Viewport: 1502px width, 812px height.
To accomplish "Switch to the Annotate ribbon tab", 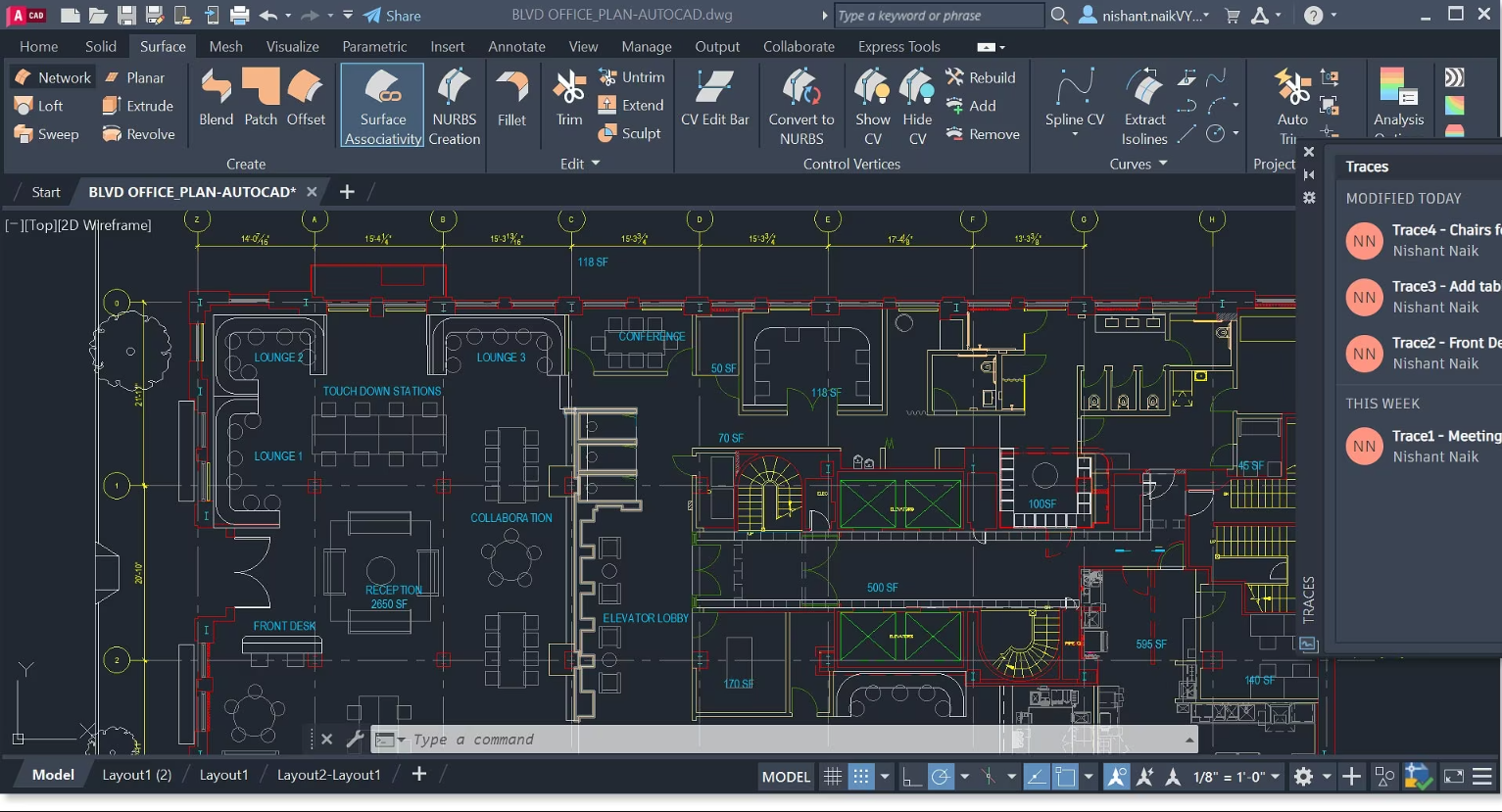I will click(516, 46).
